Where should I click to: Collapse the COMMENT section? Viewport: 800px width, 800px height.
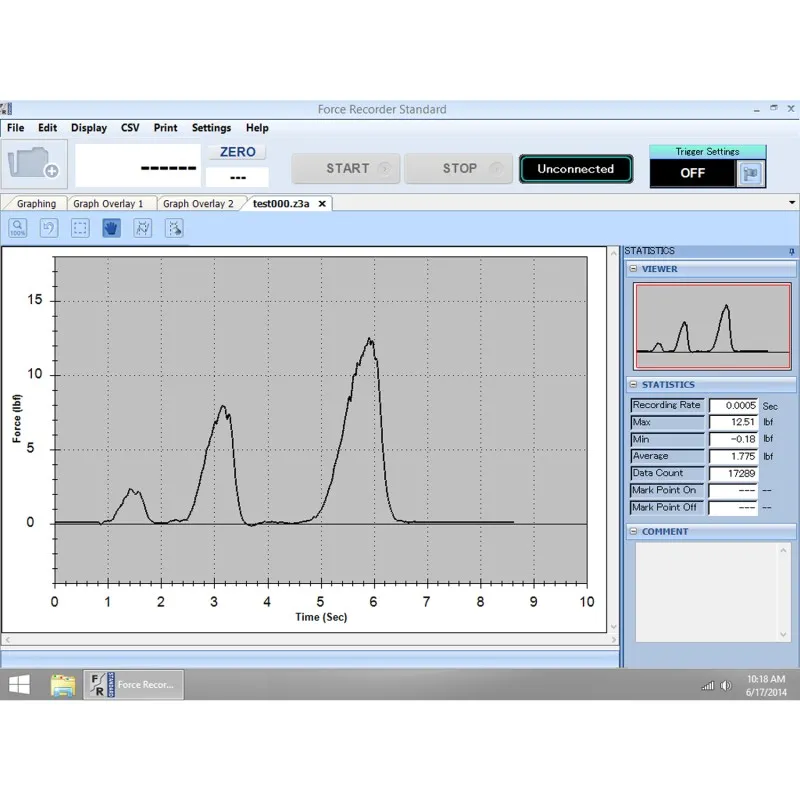(x=634, y=532)
